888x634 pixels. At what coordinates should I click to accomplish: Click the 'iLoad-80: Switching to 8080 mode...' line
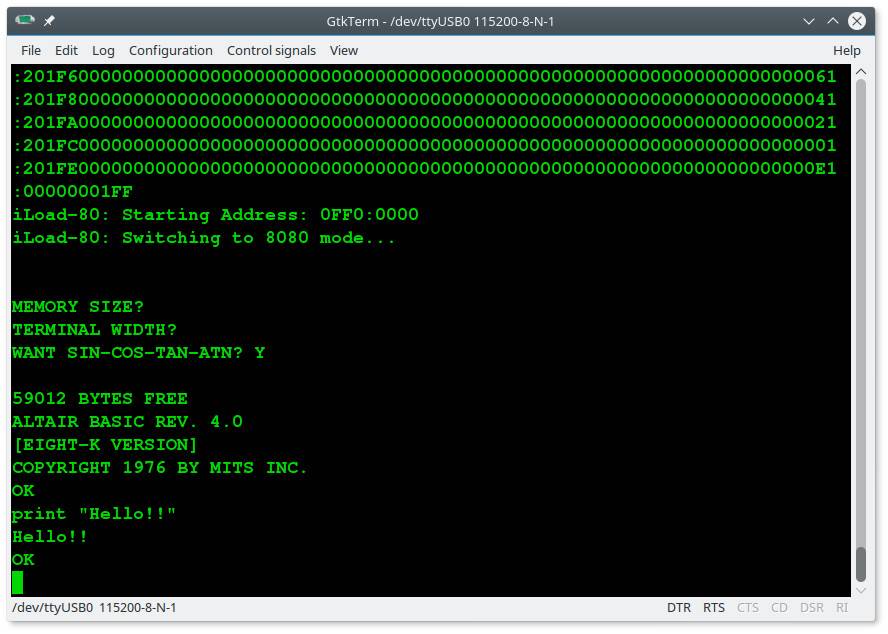(x=204, y=237)
